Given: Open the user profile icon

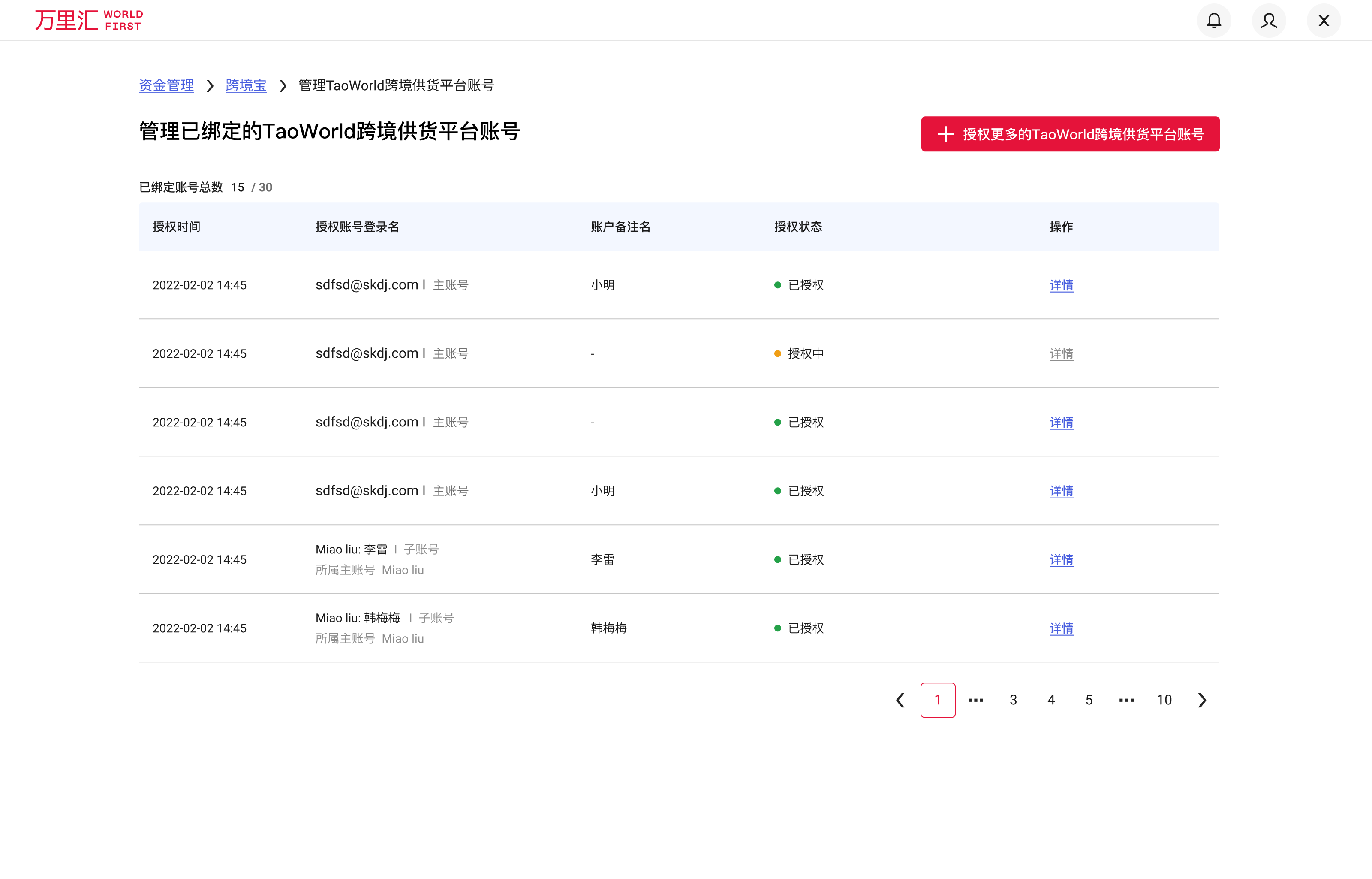Looking at the screenshot, I should (x=1269, y=20).
